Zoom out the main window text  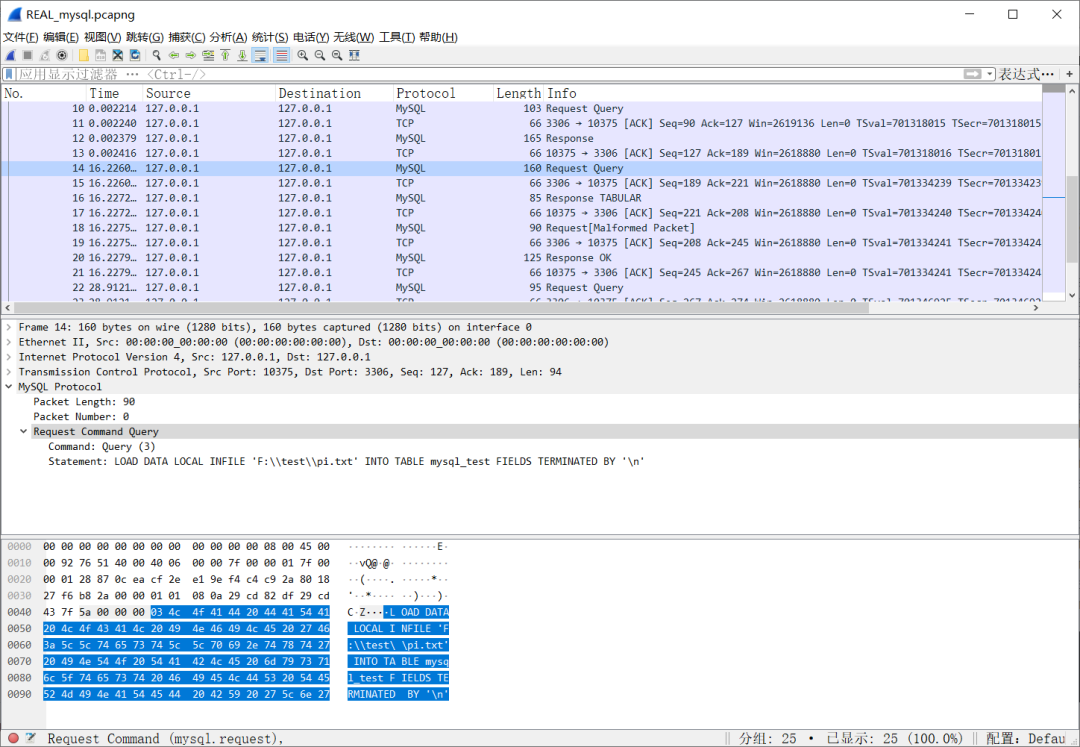320,55
